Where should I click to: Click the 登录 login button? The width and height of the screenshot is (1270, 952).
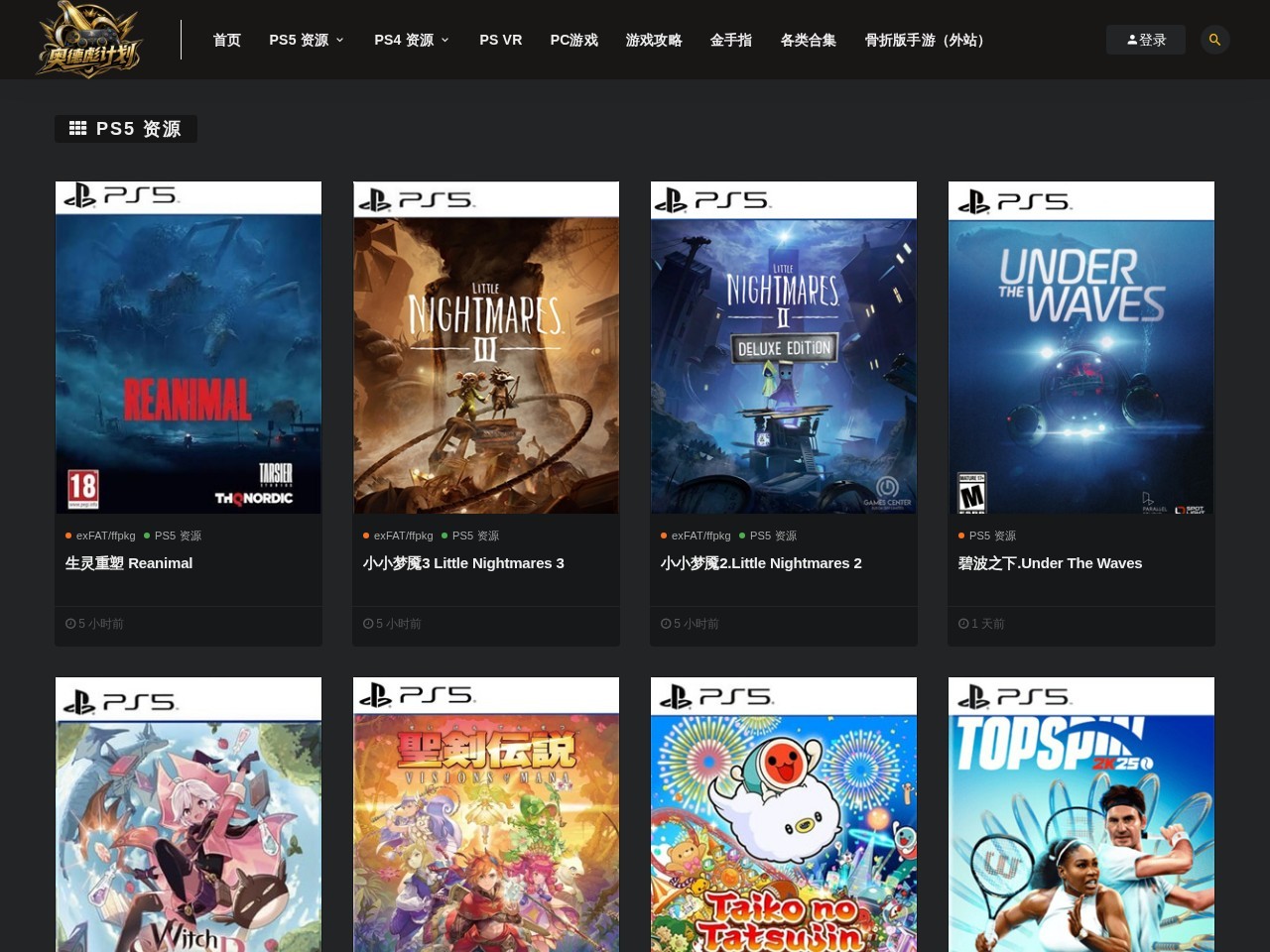[1146, 40]
